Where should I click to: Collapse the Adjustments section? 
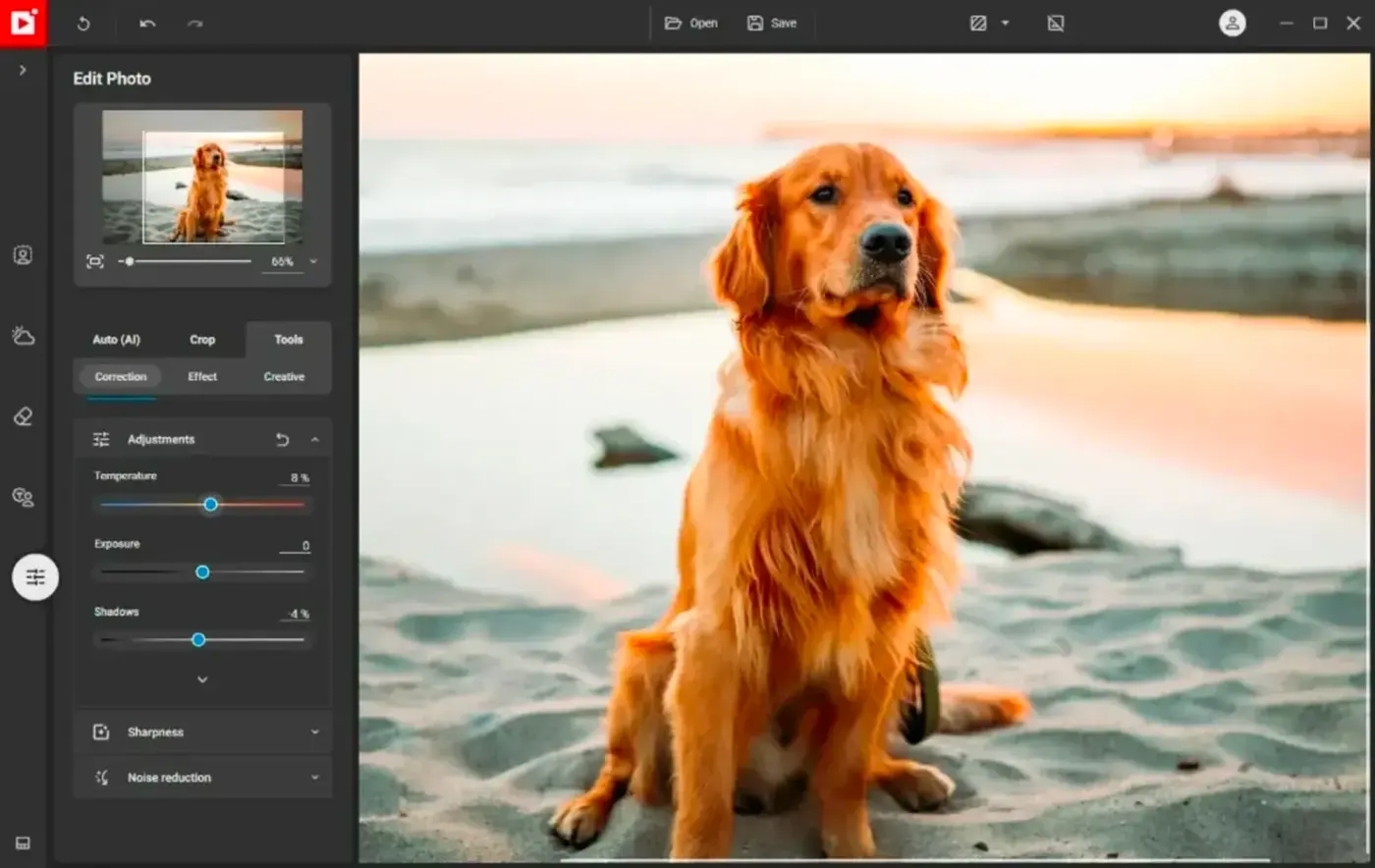click(315, 440)
